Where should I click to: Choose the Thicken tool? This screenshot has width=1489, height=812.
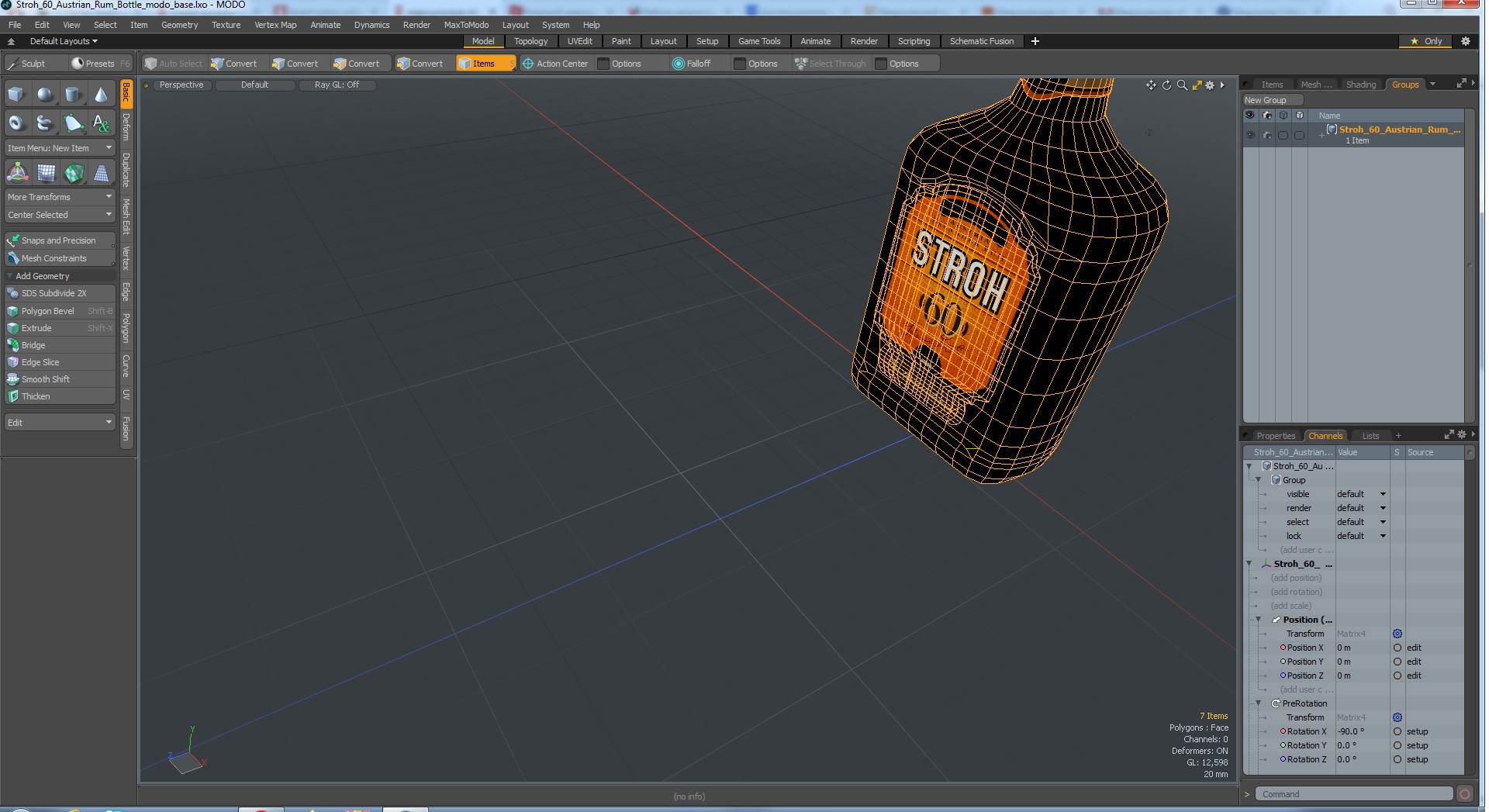pyautogui.click(x=60, y=396)
